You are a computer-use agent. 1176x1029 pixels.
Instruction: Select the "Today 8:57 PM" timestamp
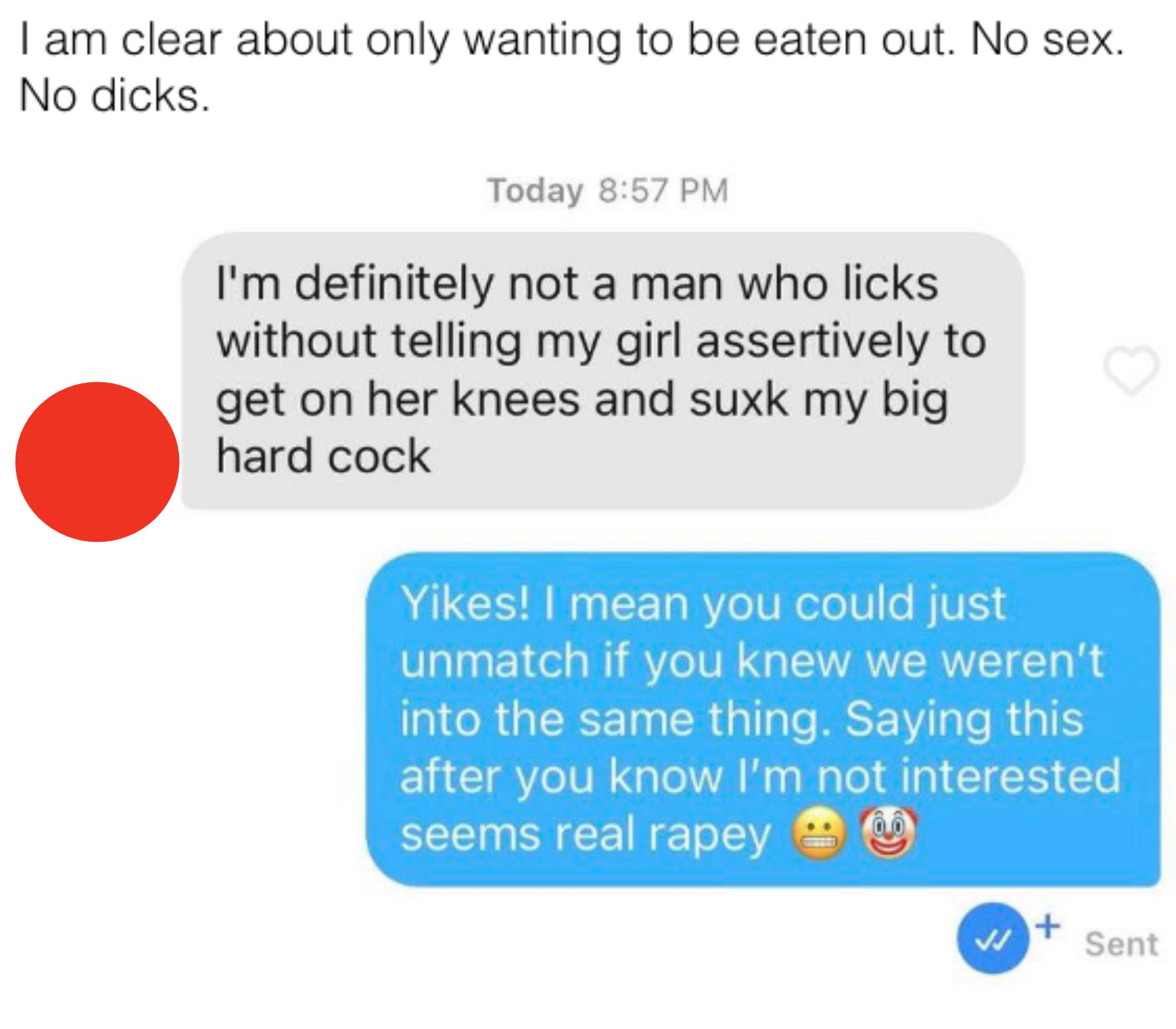pos(608,191)
